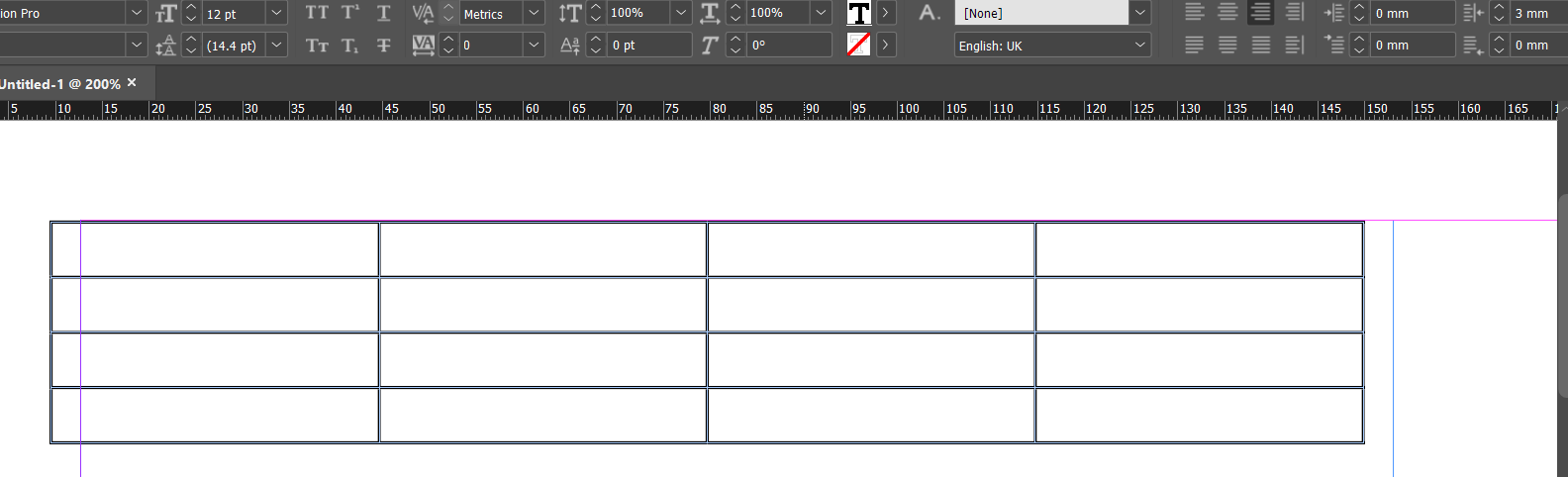Click the first line indent 0 mm field
The height and width of the screenshot is (477, 1568).
click(x=1413, y=46)
